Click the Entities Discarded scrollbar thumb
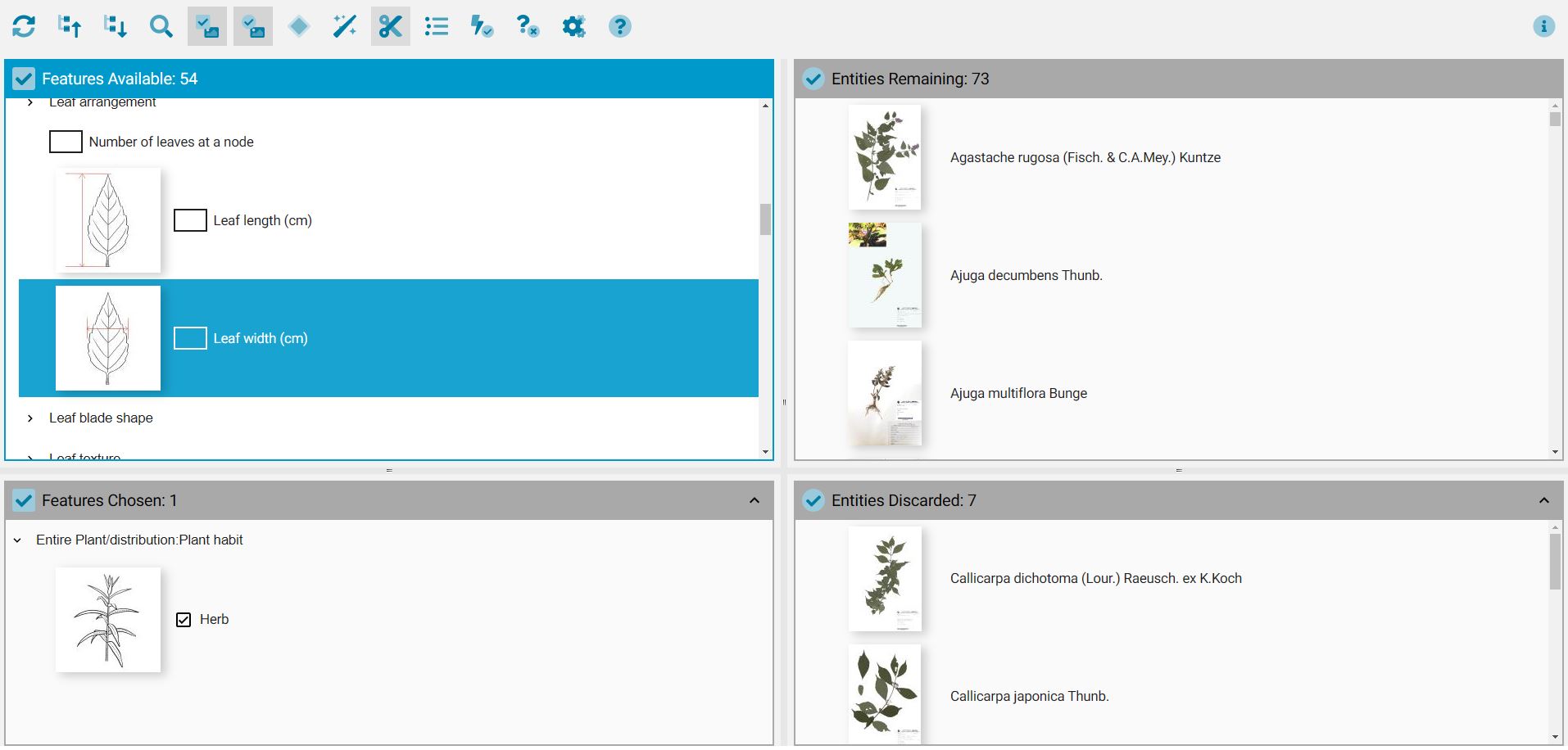 [1555, 562]
